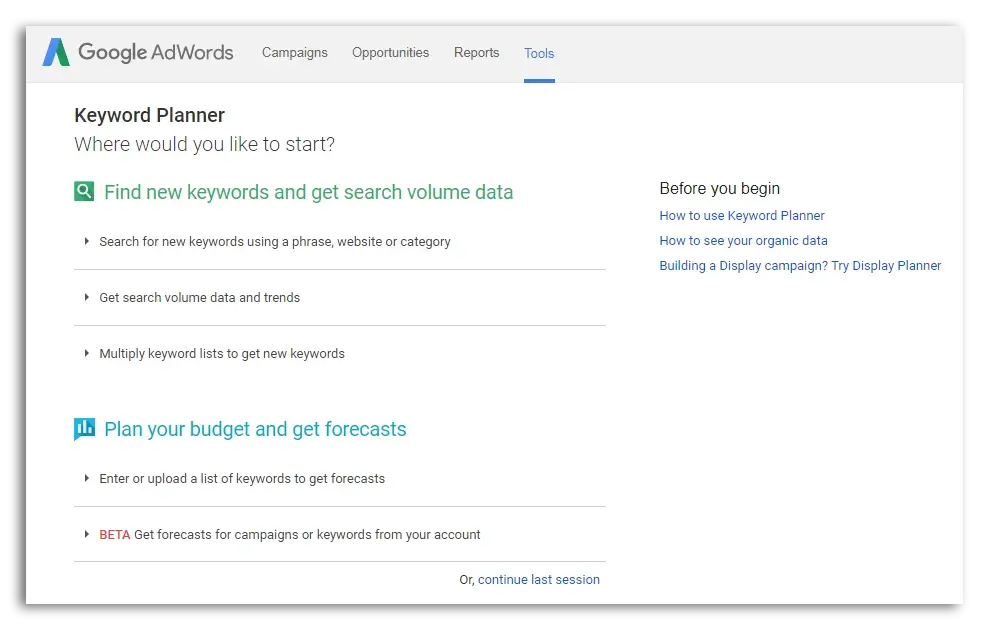Open 'How to use Keyword Planner' link
990x630 pixels.
(x=741, y=216)
